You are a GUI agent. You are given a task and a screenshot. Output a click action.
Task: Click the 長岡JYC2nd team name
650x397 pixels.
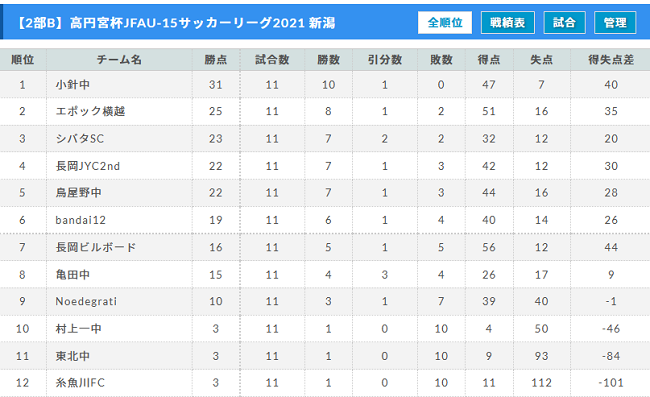(x=87, y=166)
